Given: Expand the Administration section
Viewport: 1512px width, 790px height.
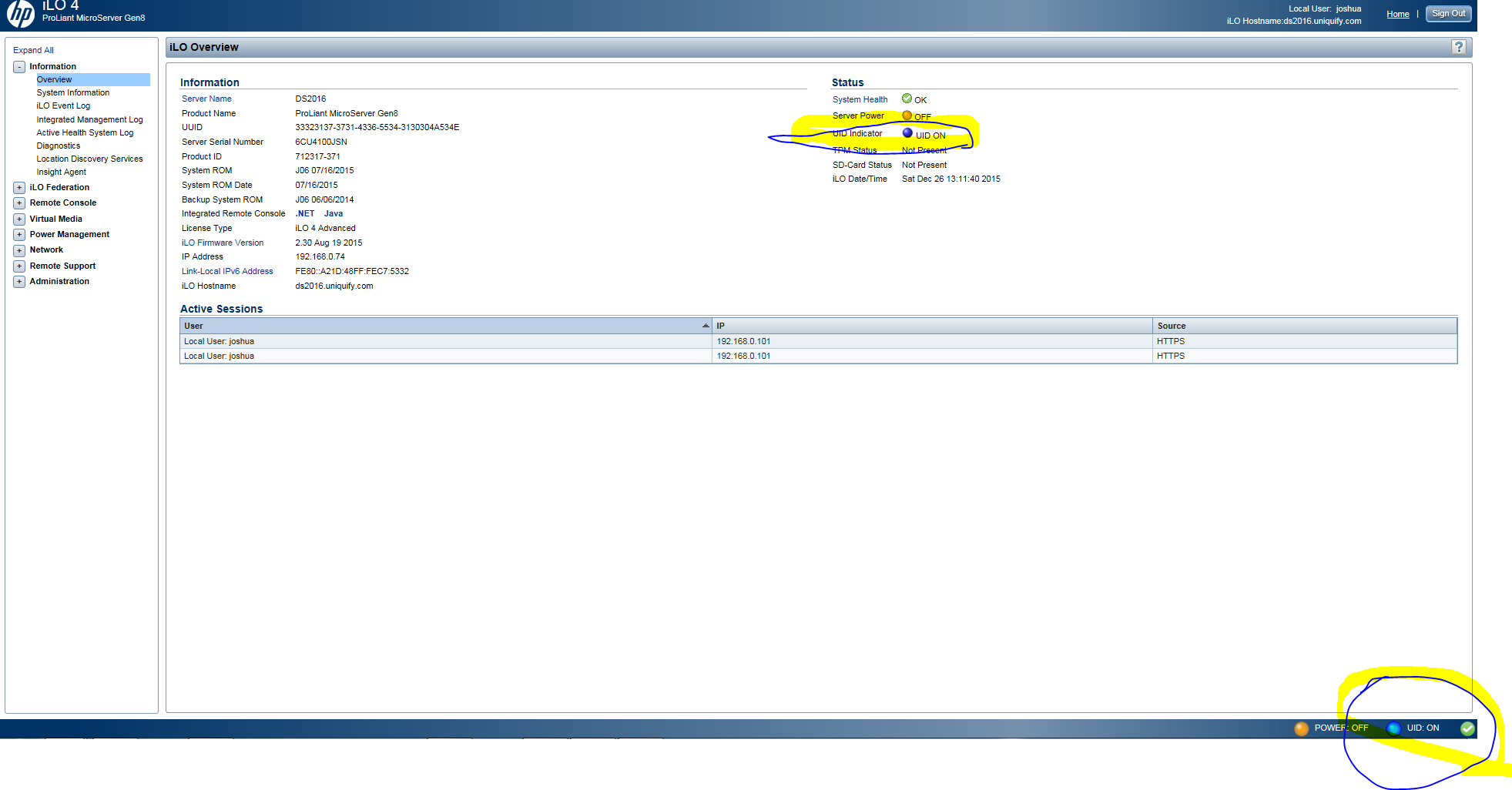Looking at the screenshot, I should 19,282.
